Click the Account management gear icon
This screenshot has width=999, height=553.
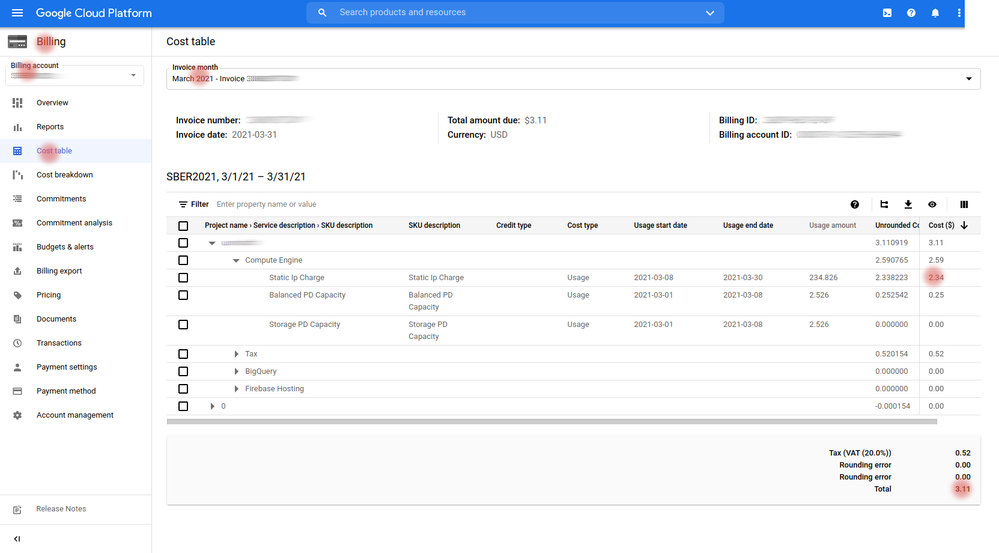coord(17,415)
